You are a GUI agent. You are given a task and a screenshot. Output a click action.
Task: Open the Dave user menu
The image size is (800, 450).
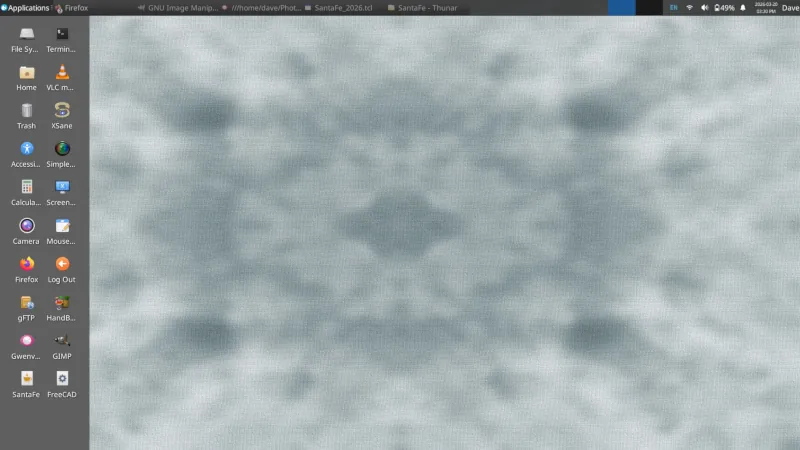[x=789, y=7]
